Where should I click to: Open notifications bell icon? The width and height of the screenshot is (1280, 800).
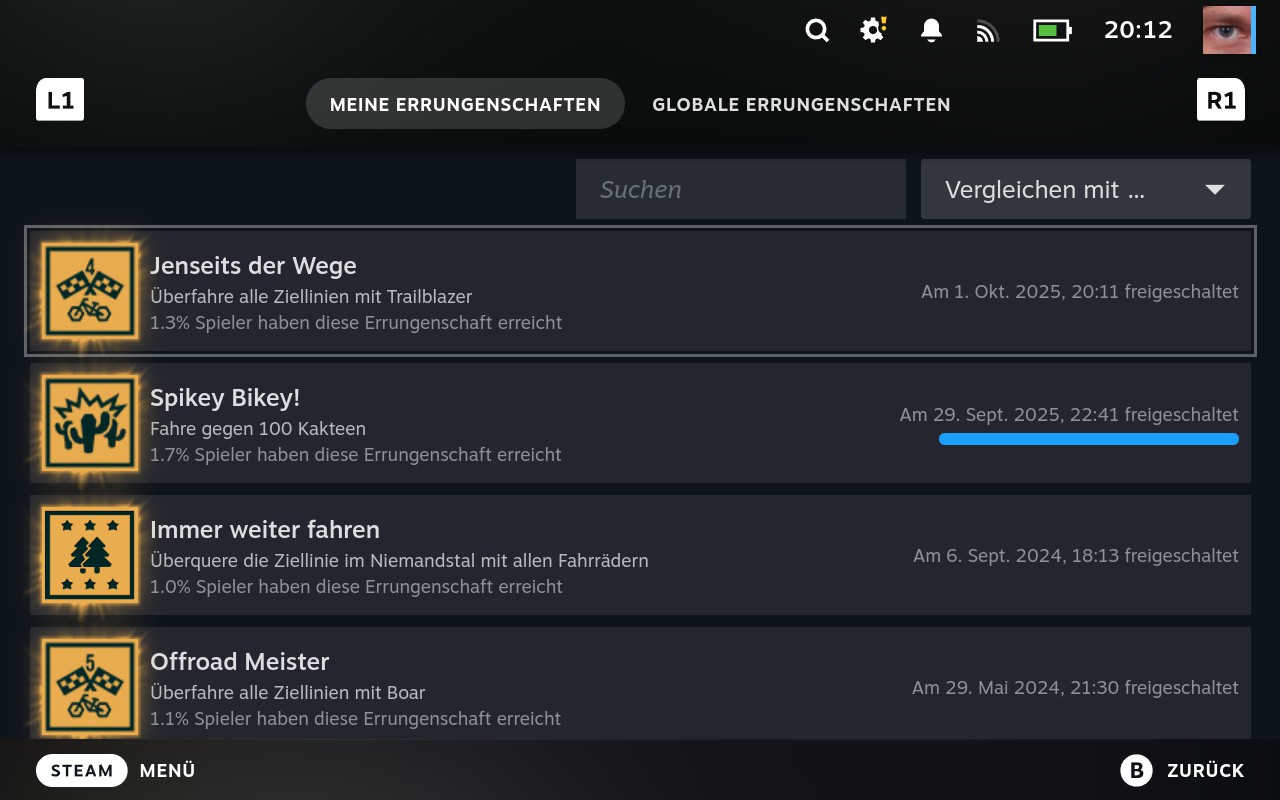pos(931,31)
